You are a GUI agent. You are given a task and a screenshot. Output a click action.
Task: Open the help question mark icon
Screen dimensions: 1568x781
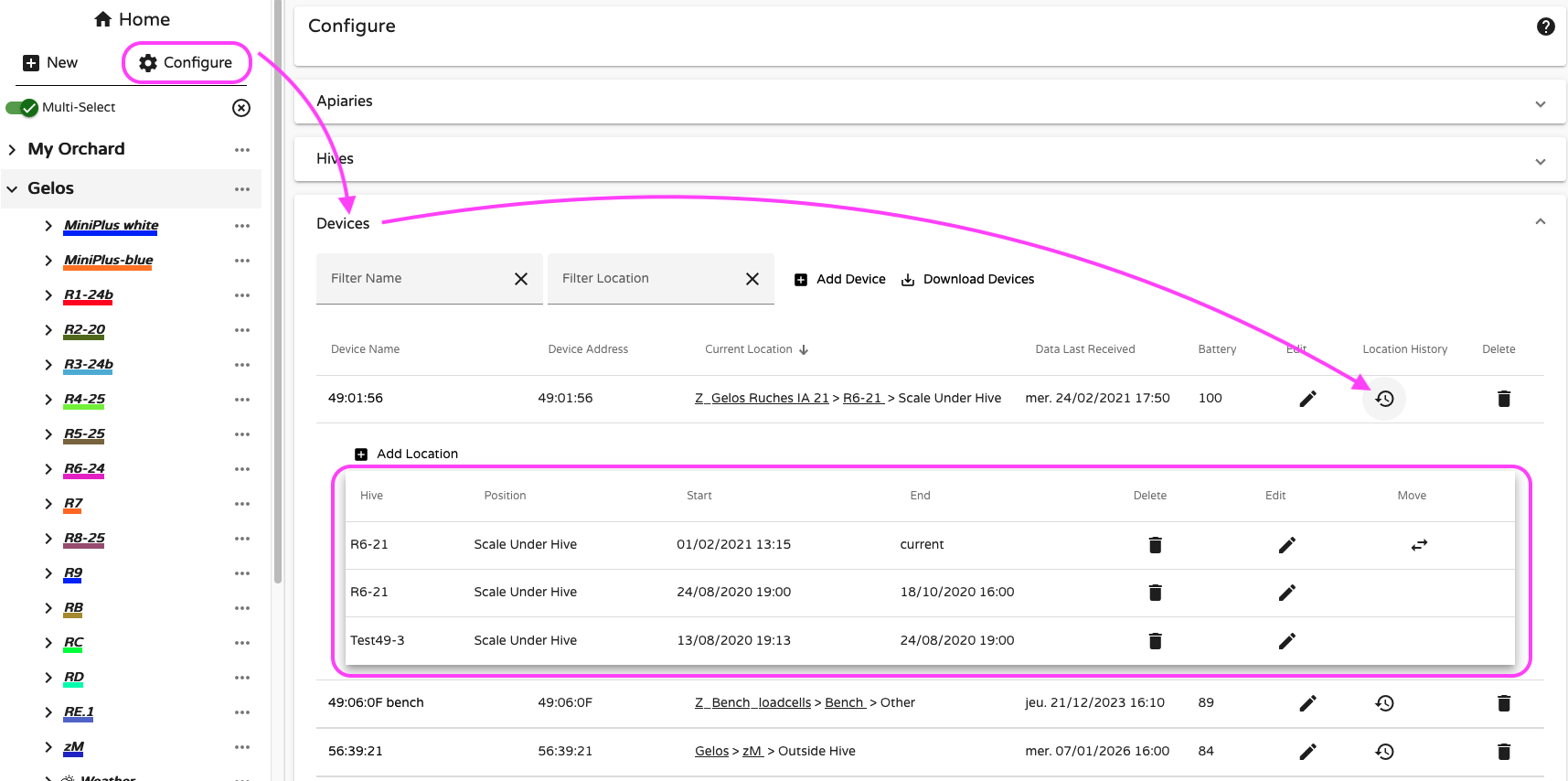[1545, 27]
